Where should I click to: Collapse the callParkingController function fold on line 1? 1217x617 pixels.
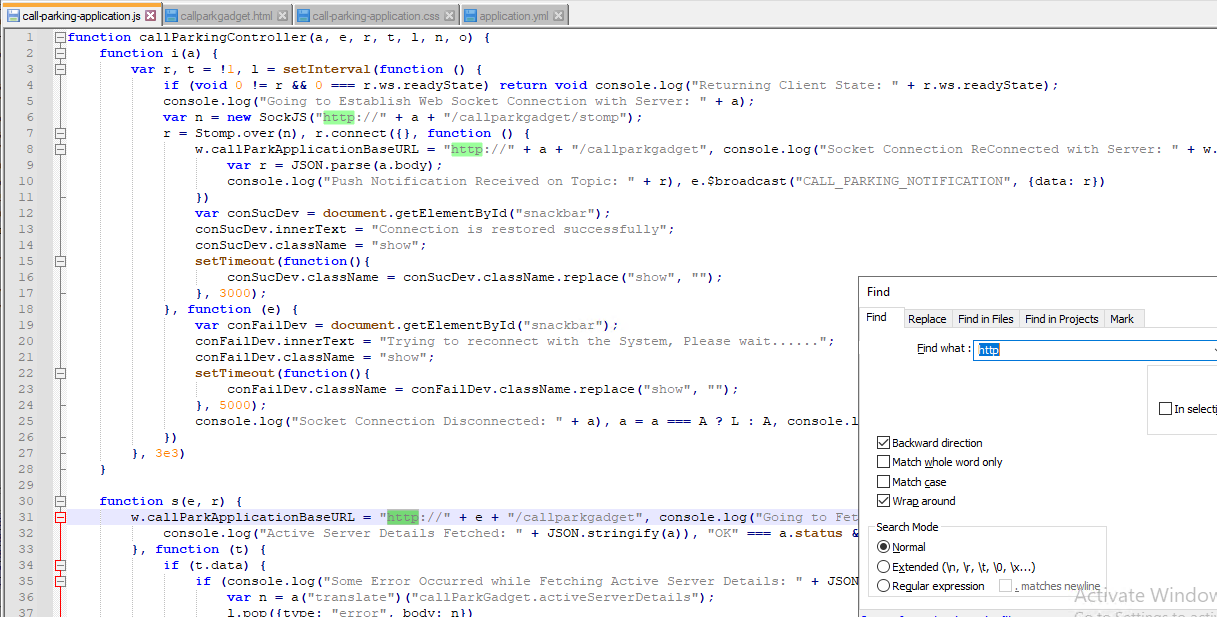coord(61,36)
